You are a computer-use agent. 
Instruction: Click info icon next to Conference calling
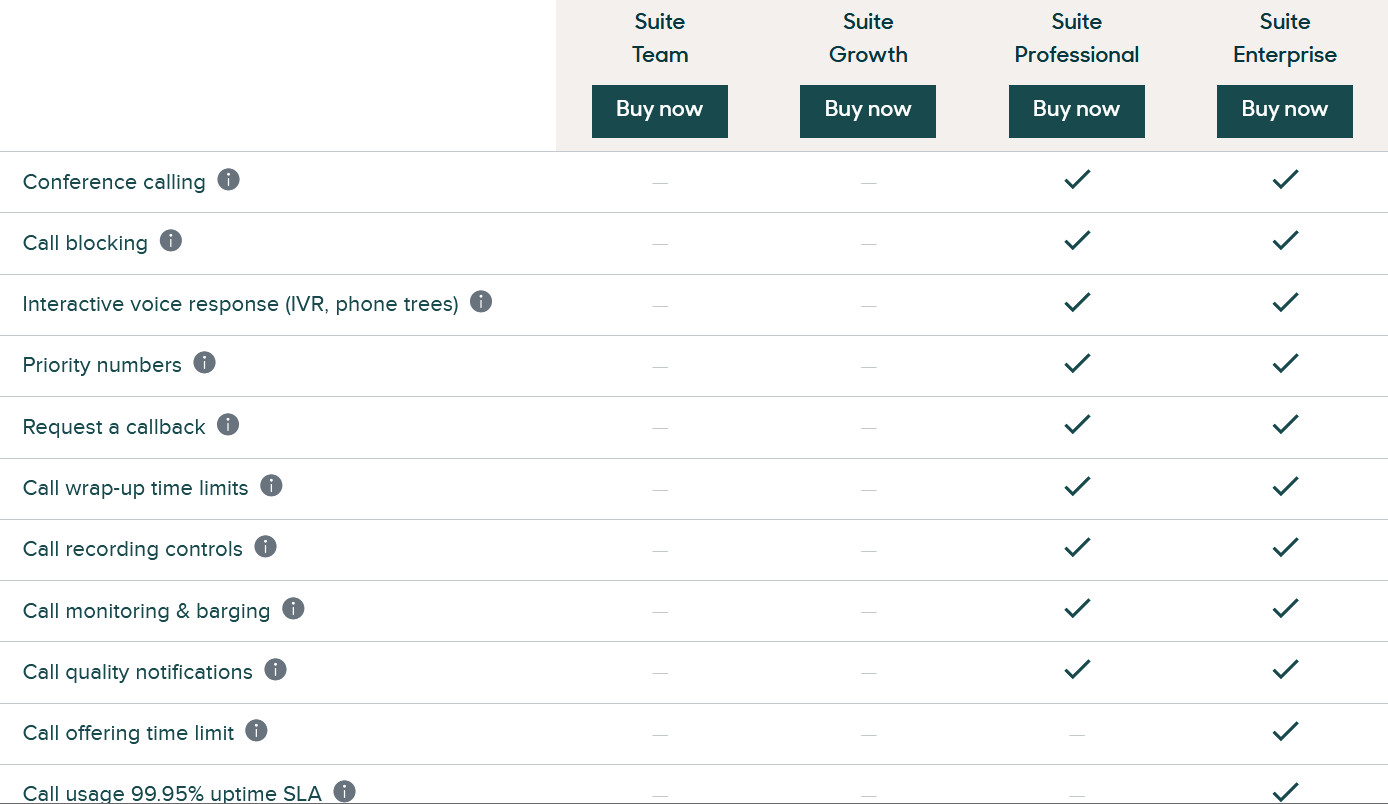click(x=229, y=180)
